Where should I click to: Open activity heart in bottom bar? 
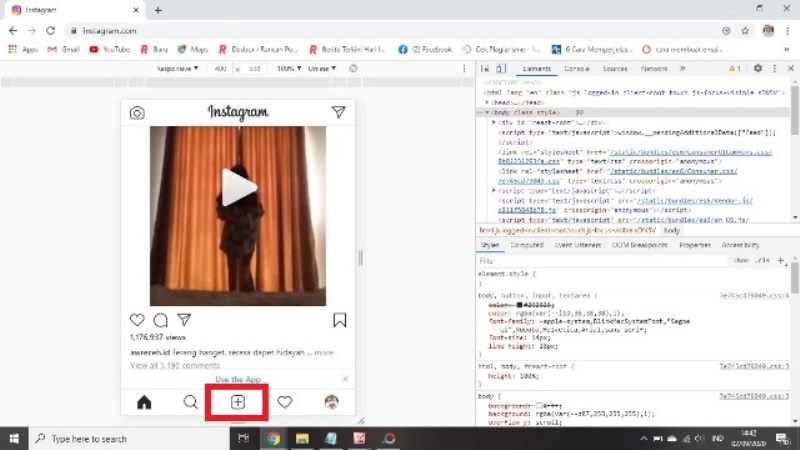(285, 402)
